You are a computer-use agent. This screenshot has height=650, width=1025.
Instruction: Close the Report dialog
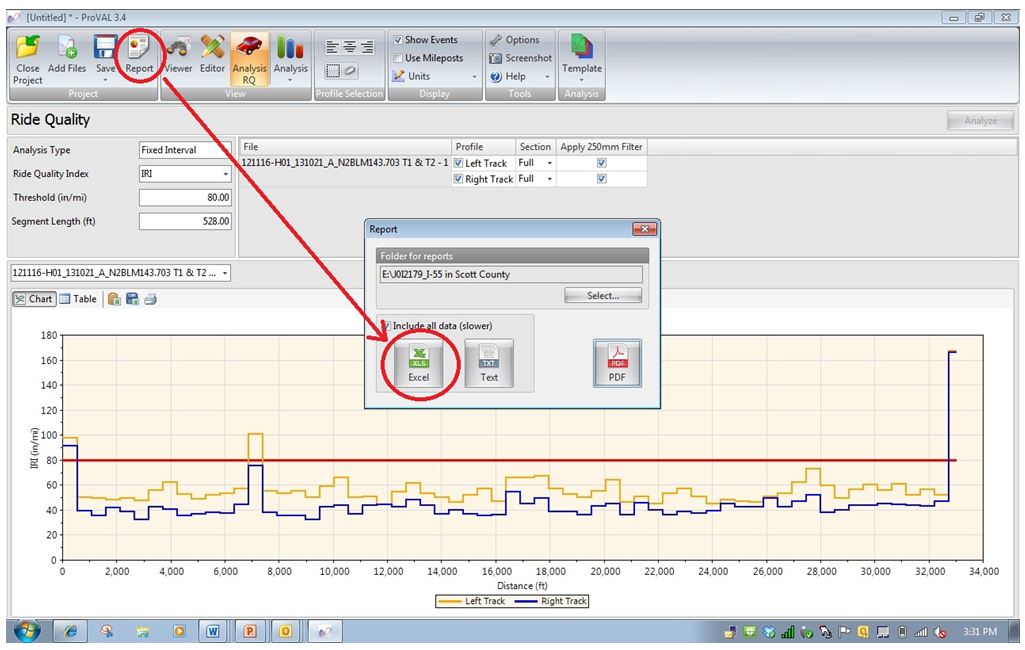click(x=644, y=229)
